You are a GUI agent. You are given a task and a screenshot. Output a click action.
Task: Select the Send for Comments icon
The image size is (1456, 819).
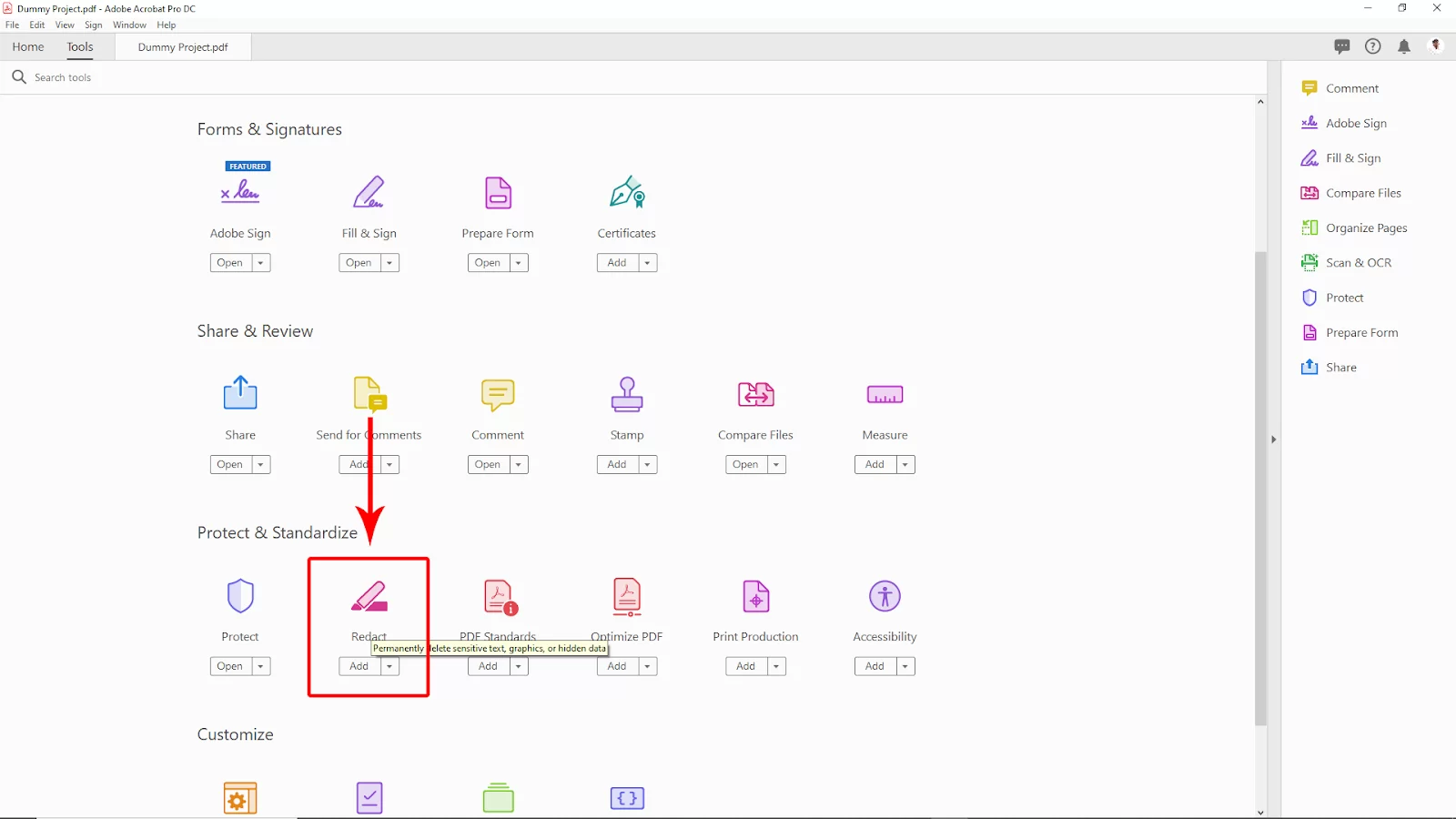[369, 394]
